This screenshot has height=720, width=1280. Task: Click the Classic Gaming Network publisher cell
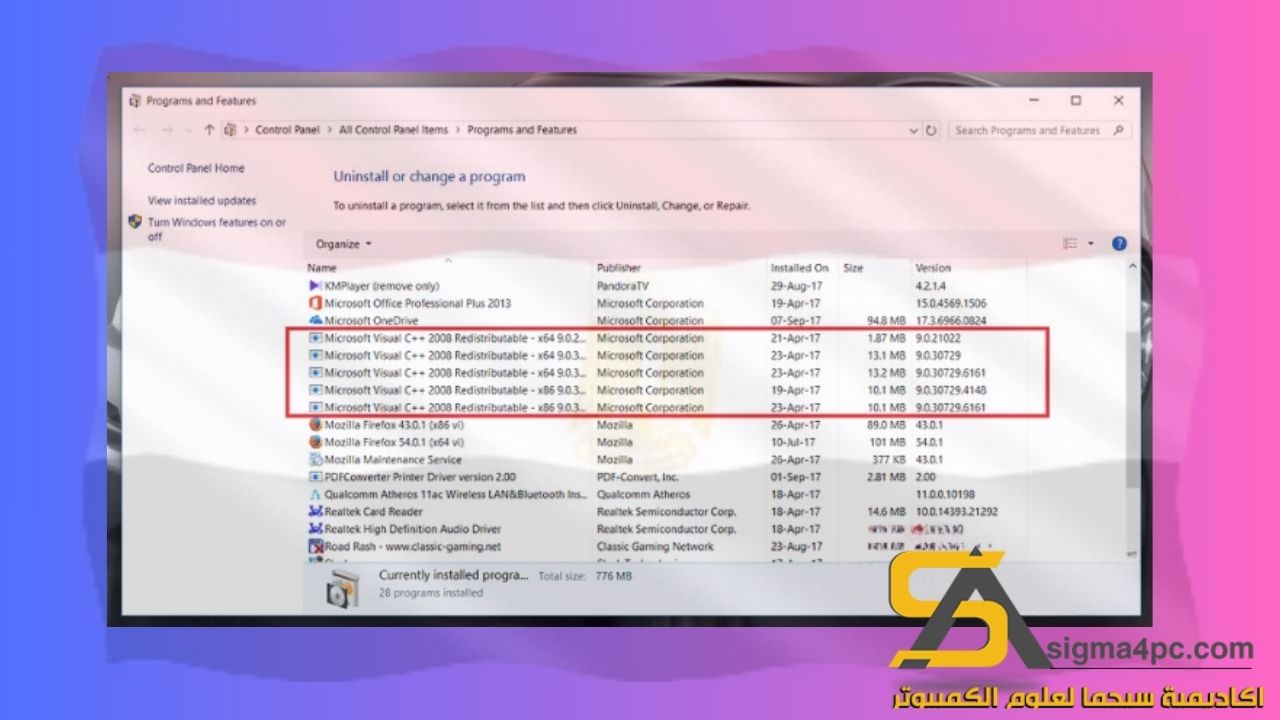pos(655,546)
